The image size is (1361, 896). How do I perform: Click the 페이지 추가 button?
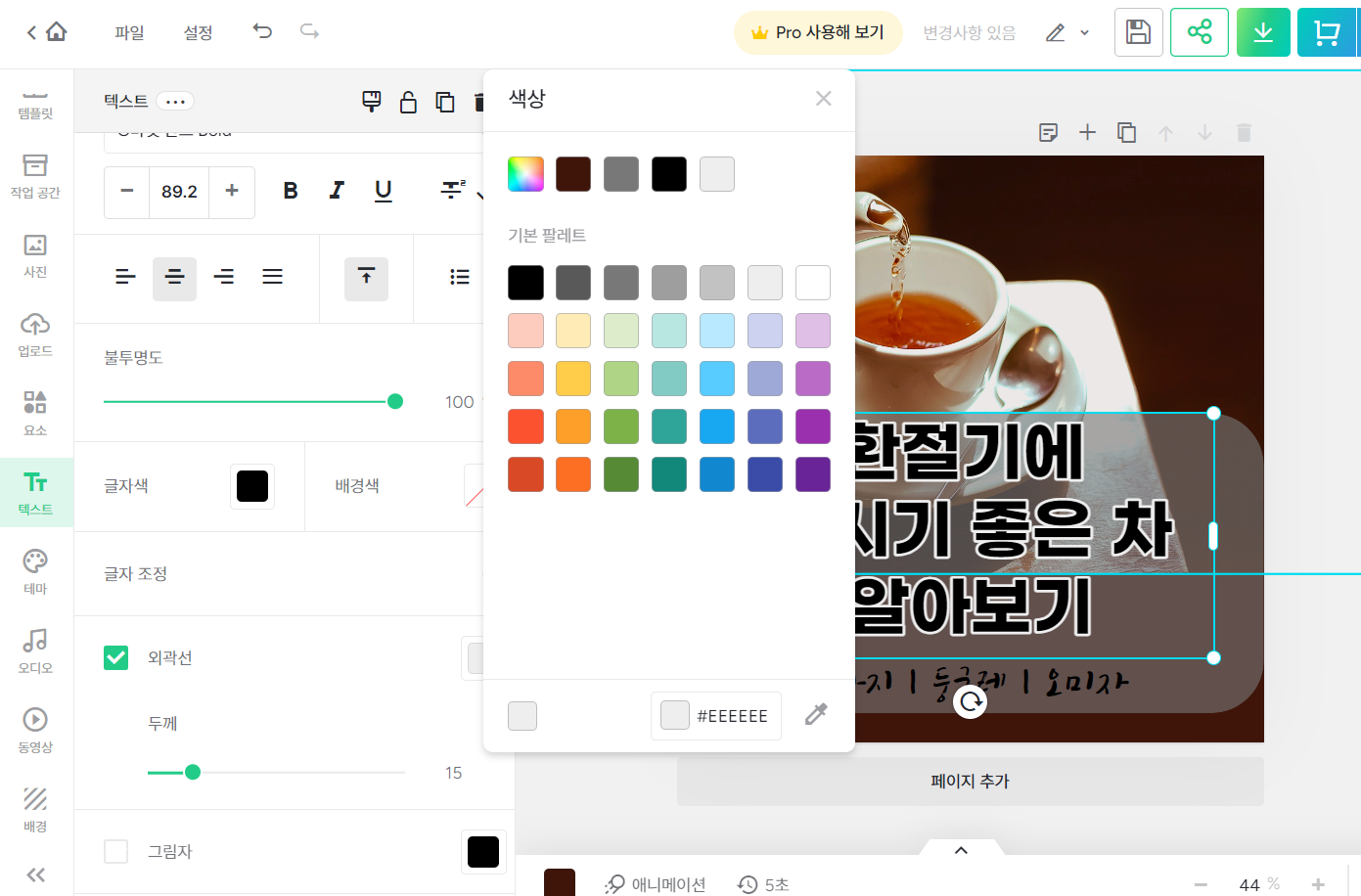pyautogui.click(x=969, y=781)
